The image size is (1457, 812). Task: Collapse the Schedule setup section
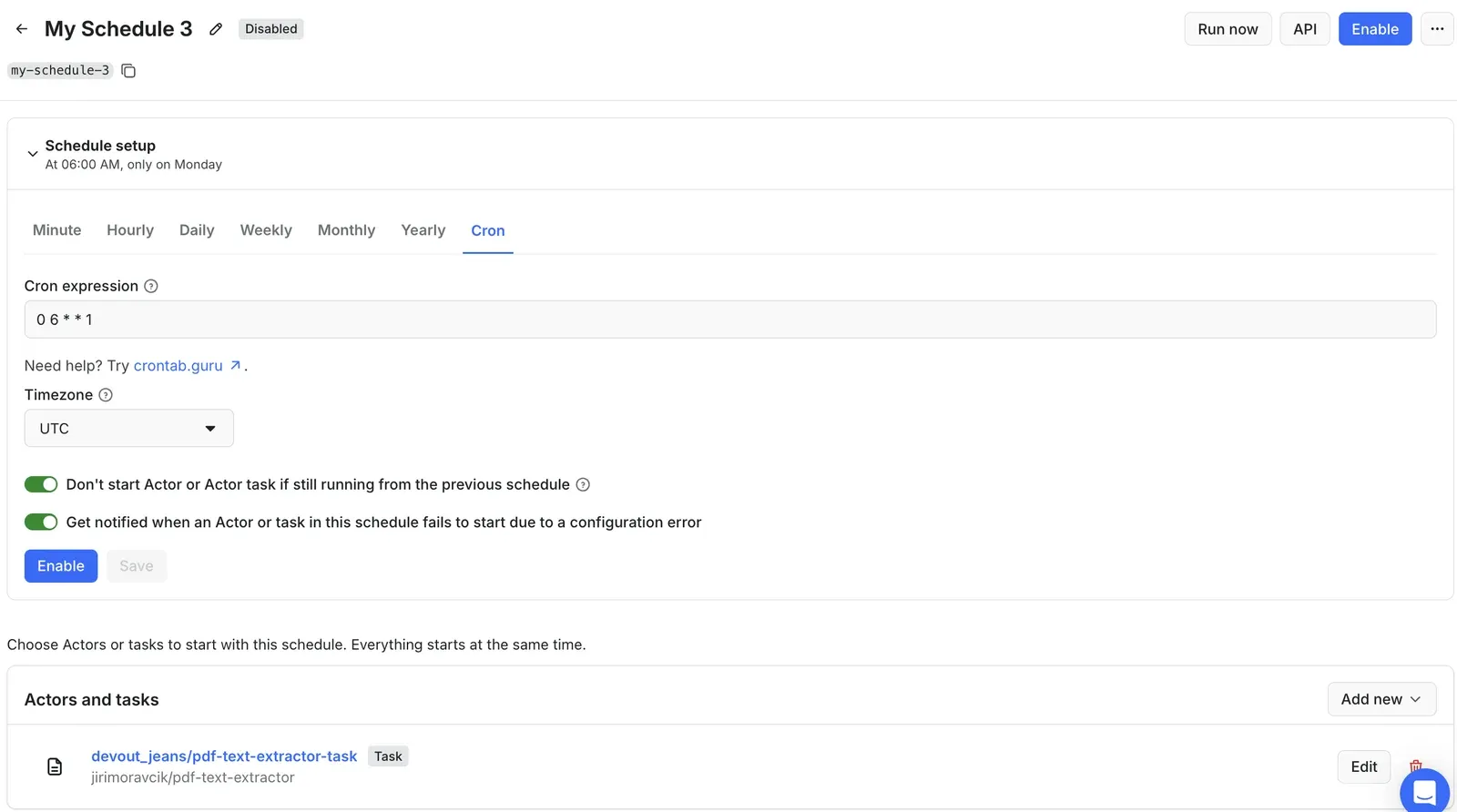click(x=33, y=154)
